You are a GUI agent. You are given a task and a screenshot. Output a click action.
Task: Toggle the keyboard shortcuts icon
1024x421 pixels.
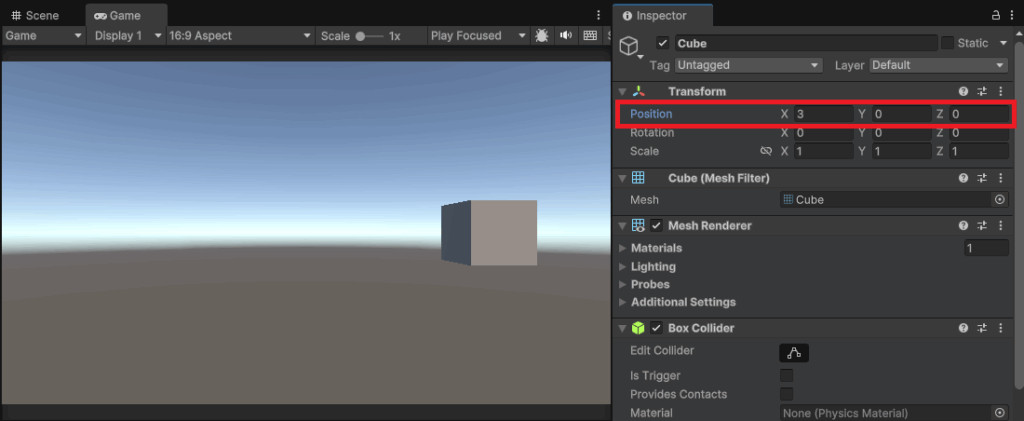coord(590,36)
